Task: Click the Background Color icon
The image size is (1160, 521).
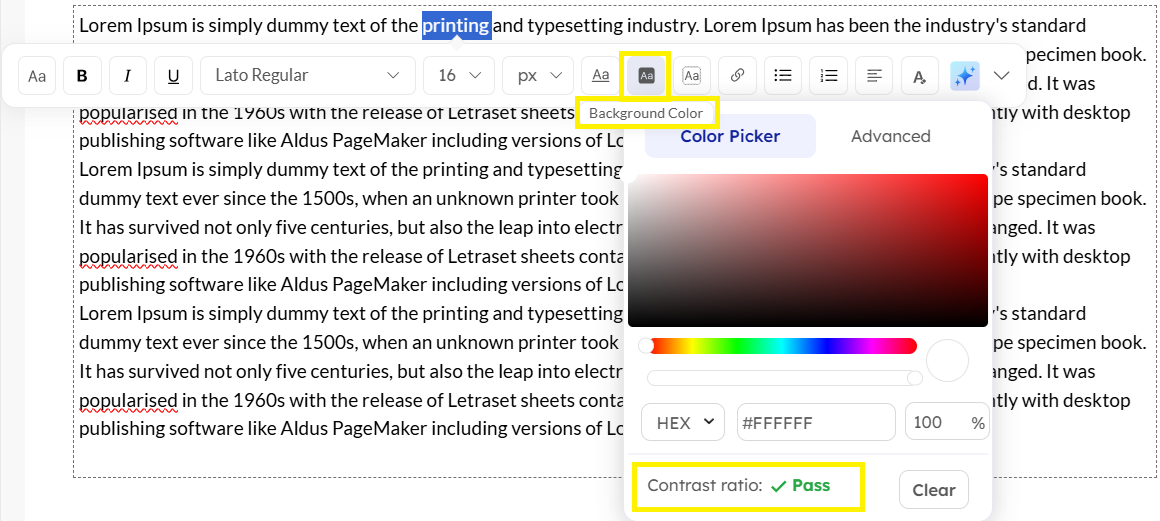Action: pos(646,75)
